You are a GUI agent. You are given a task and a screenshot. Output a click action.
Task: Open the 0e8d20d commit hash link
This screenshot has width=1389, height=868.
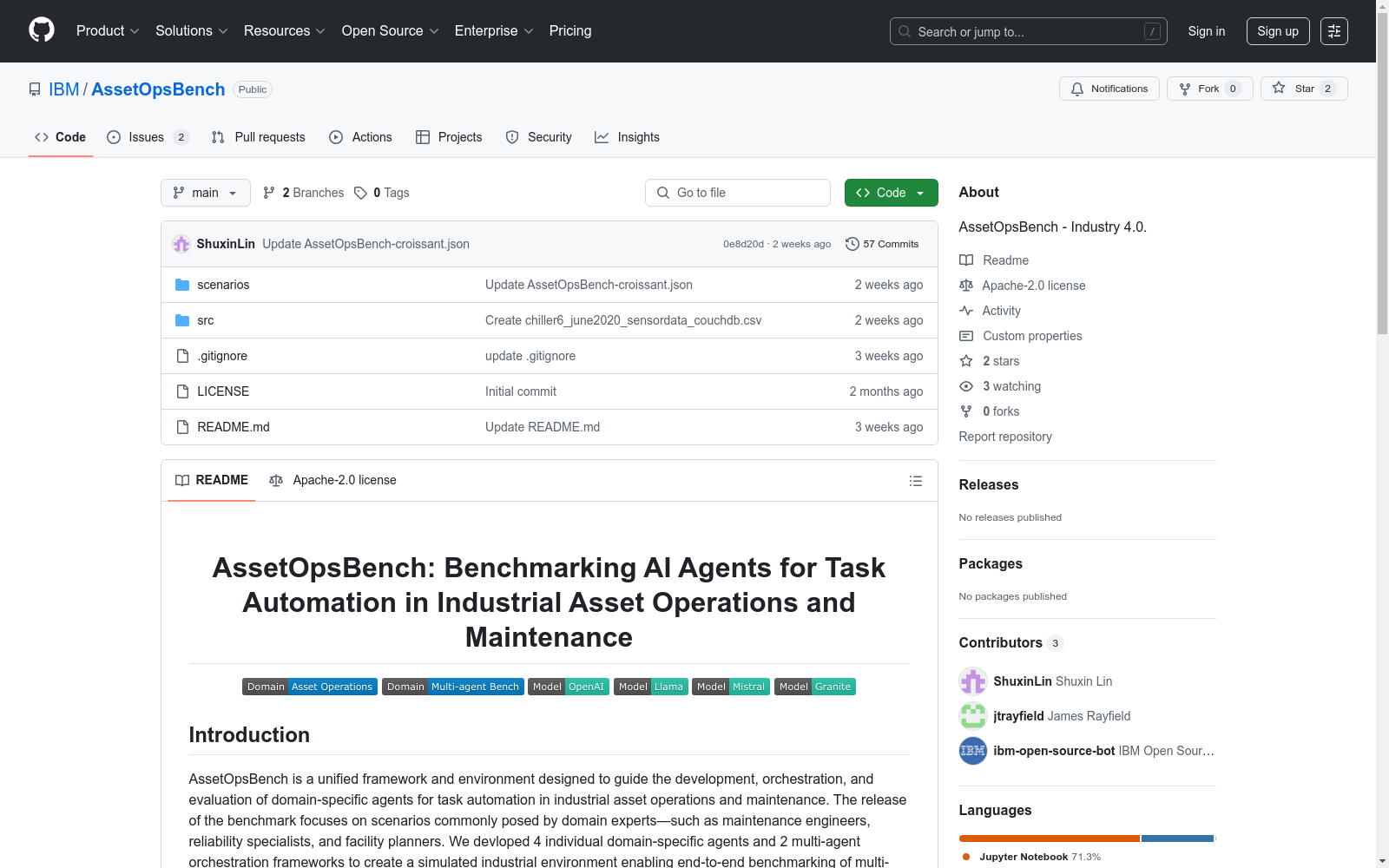(743, 244)
